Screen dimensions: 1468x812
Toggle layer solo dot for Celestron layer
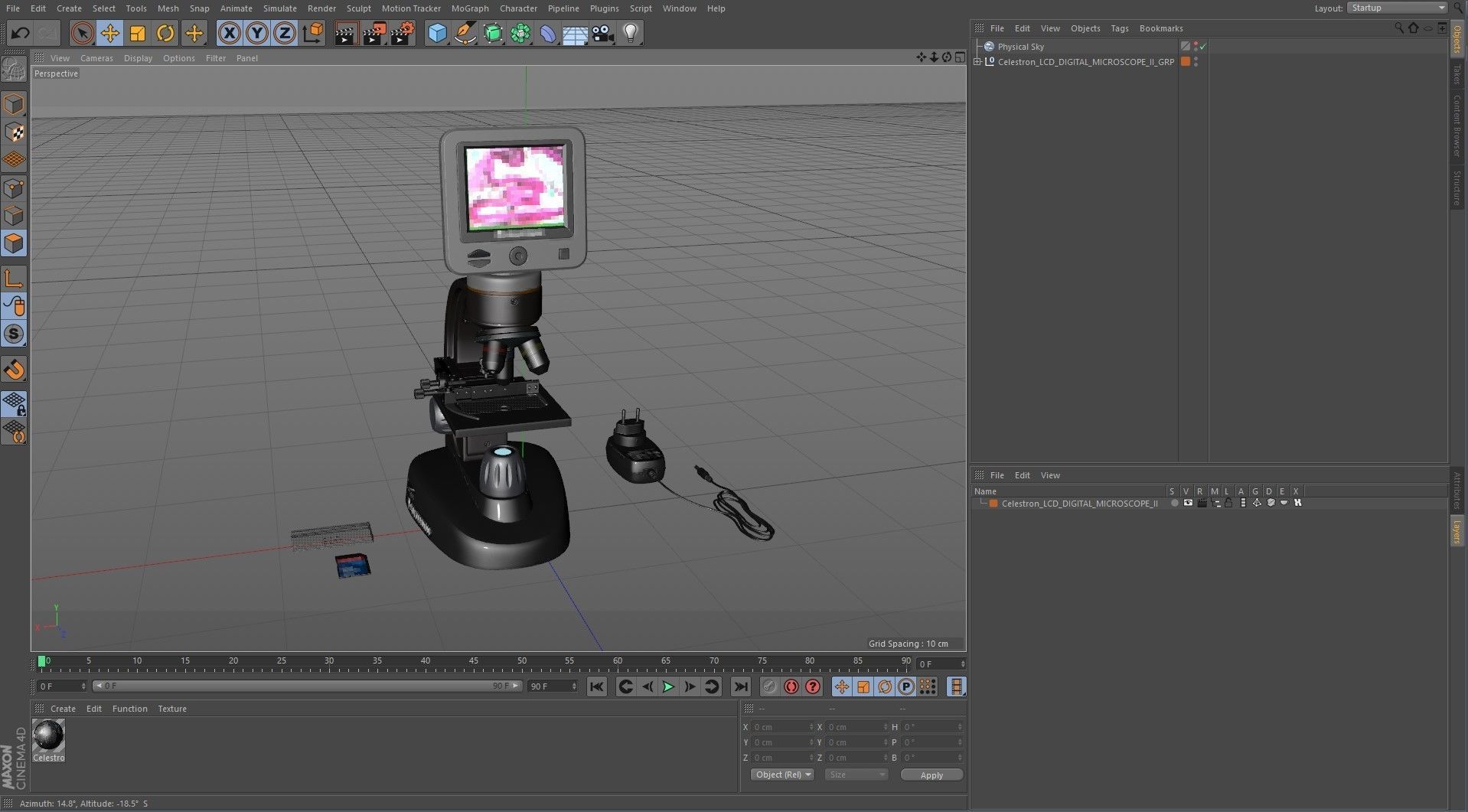tap(1174, 503)
